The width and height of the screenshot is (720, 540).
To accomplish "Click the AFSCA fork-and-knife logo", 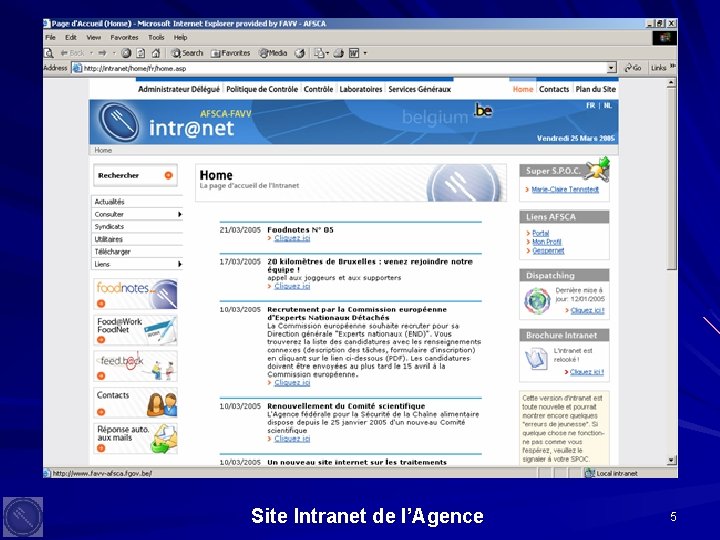I will pyautogui.click(x=119, y=122).
